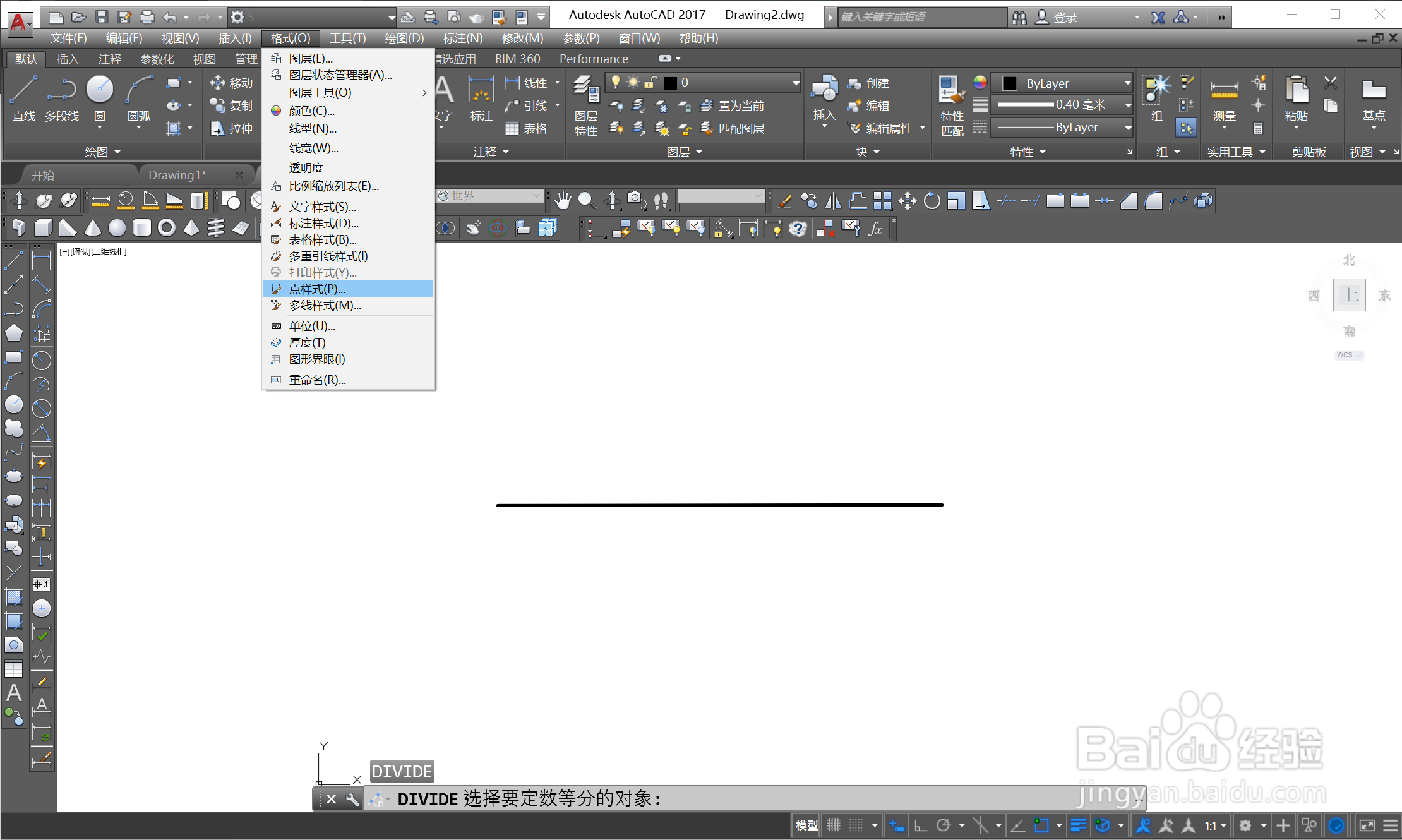Click 匹配图层 match layer button

(x=733, y=128)
